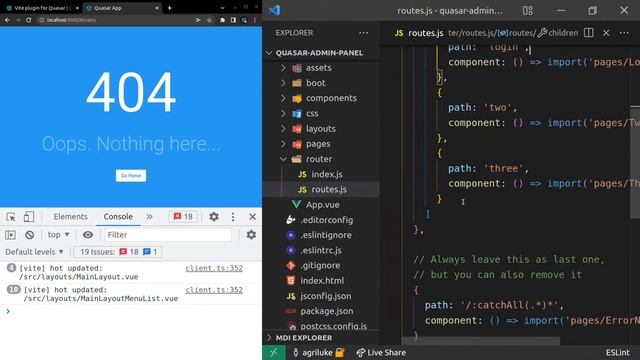Open a remote window from status bar
This screenshot has height=360, width=640.
click(x=273, y=353)
